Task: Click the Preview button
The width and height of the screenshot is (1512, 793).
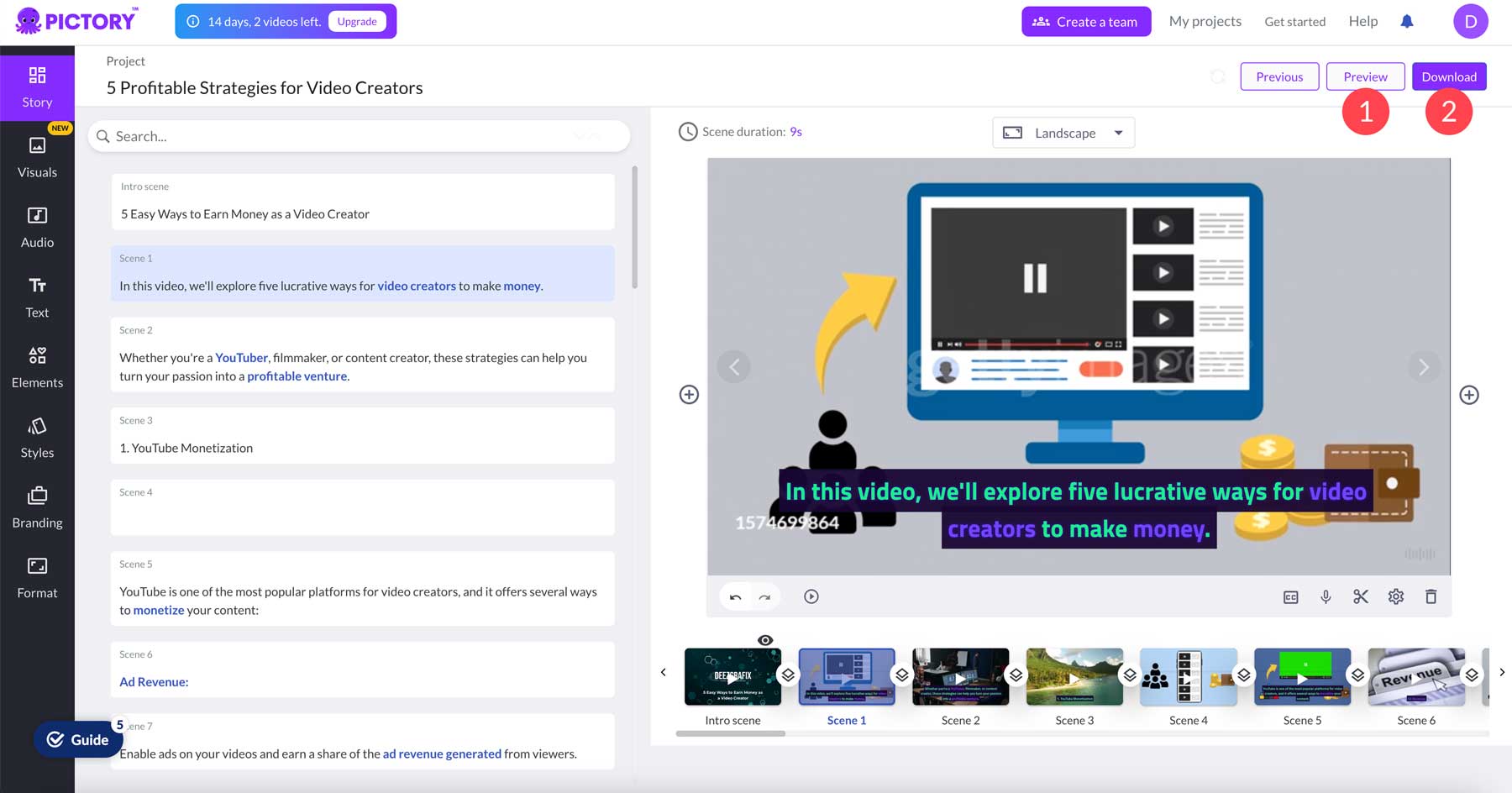Action: point(1365,76)
